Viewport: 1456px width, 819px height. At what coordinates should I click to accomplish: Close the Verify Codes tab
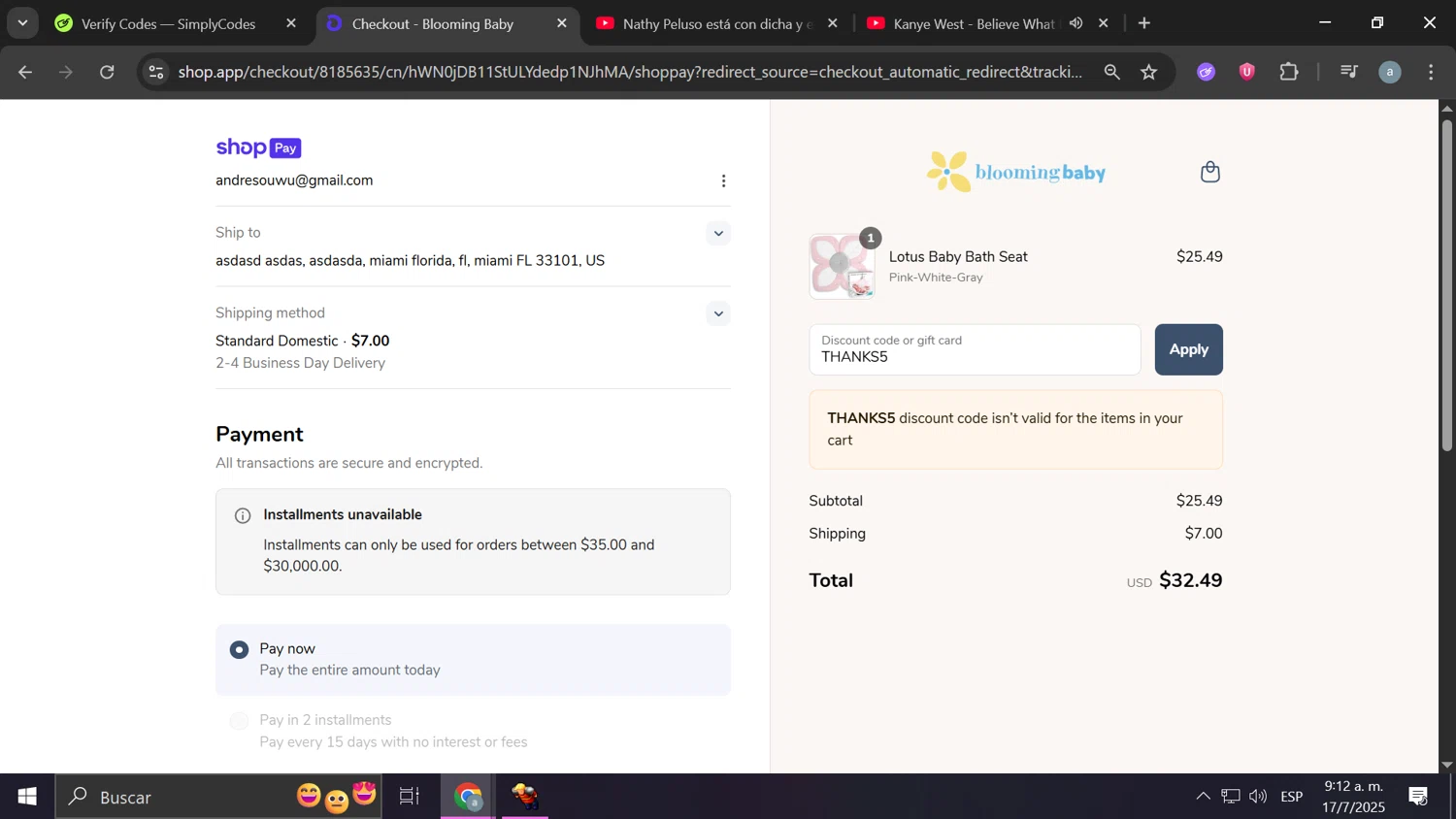291,23
